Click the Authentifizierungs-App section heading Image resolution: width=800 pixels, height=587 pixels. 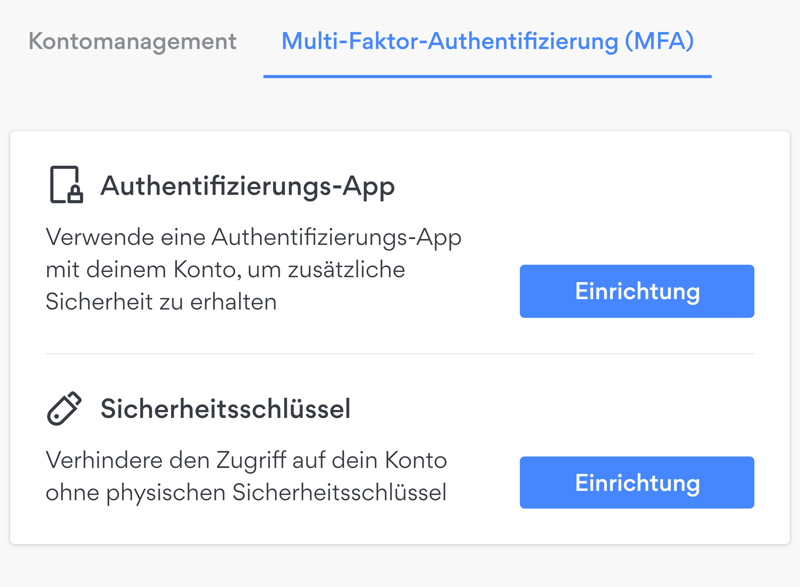click(x=247, y=186)
